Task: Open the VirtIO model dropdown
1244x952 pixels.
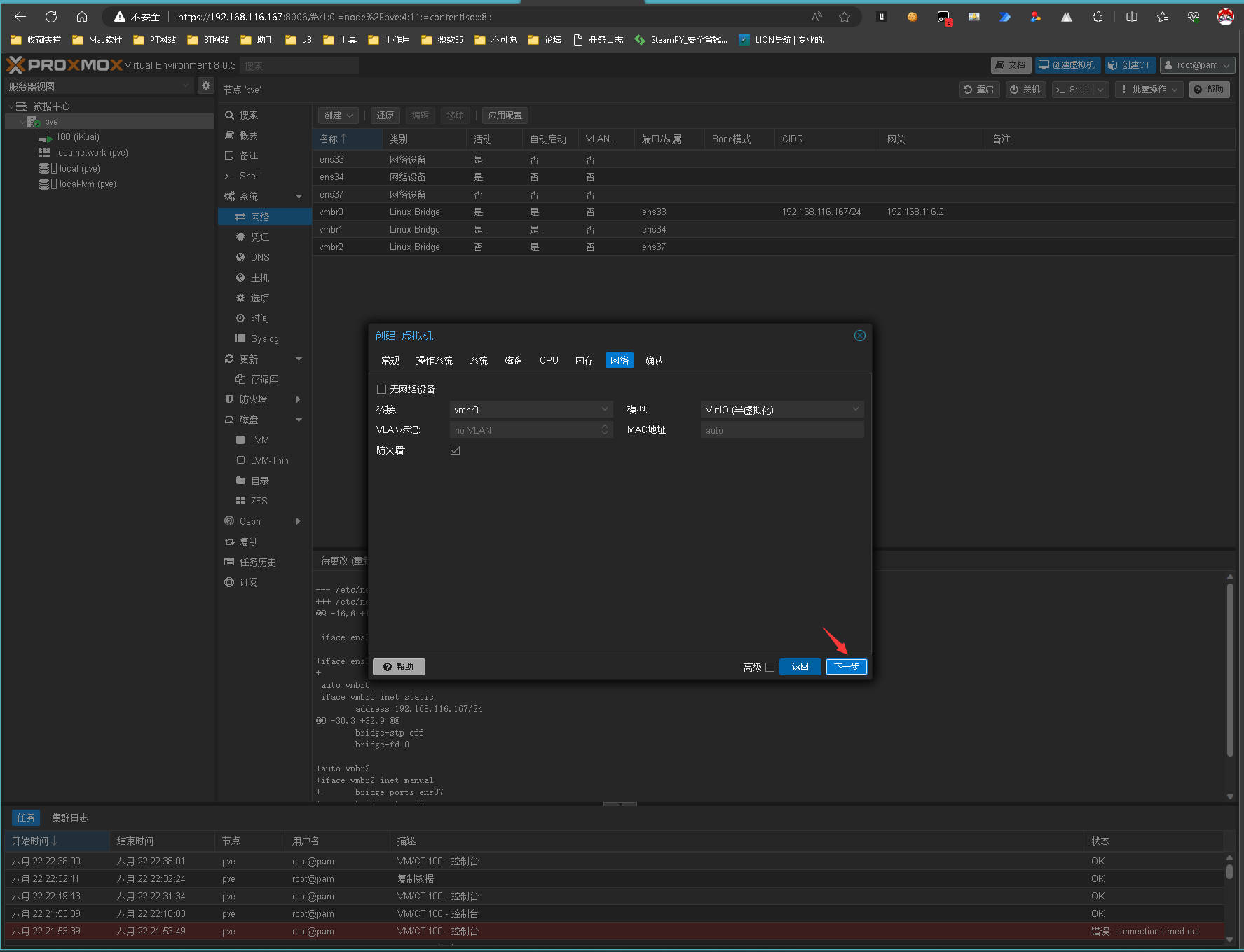Action: pos(781,410)
